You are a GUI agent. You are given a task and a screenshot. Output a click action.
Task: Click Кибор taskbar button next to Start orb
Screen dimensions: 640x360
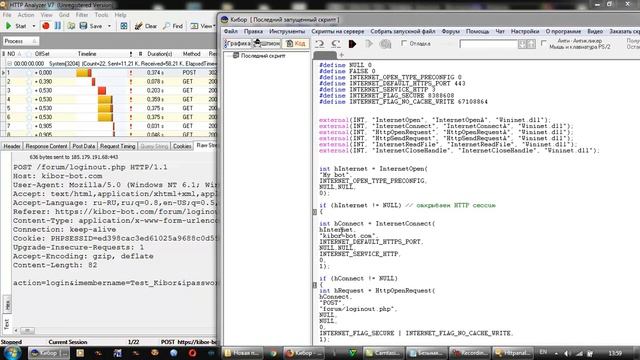(49, 353)
